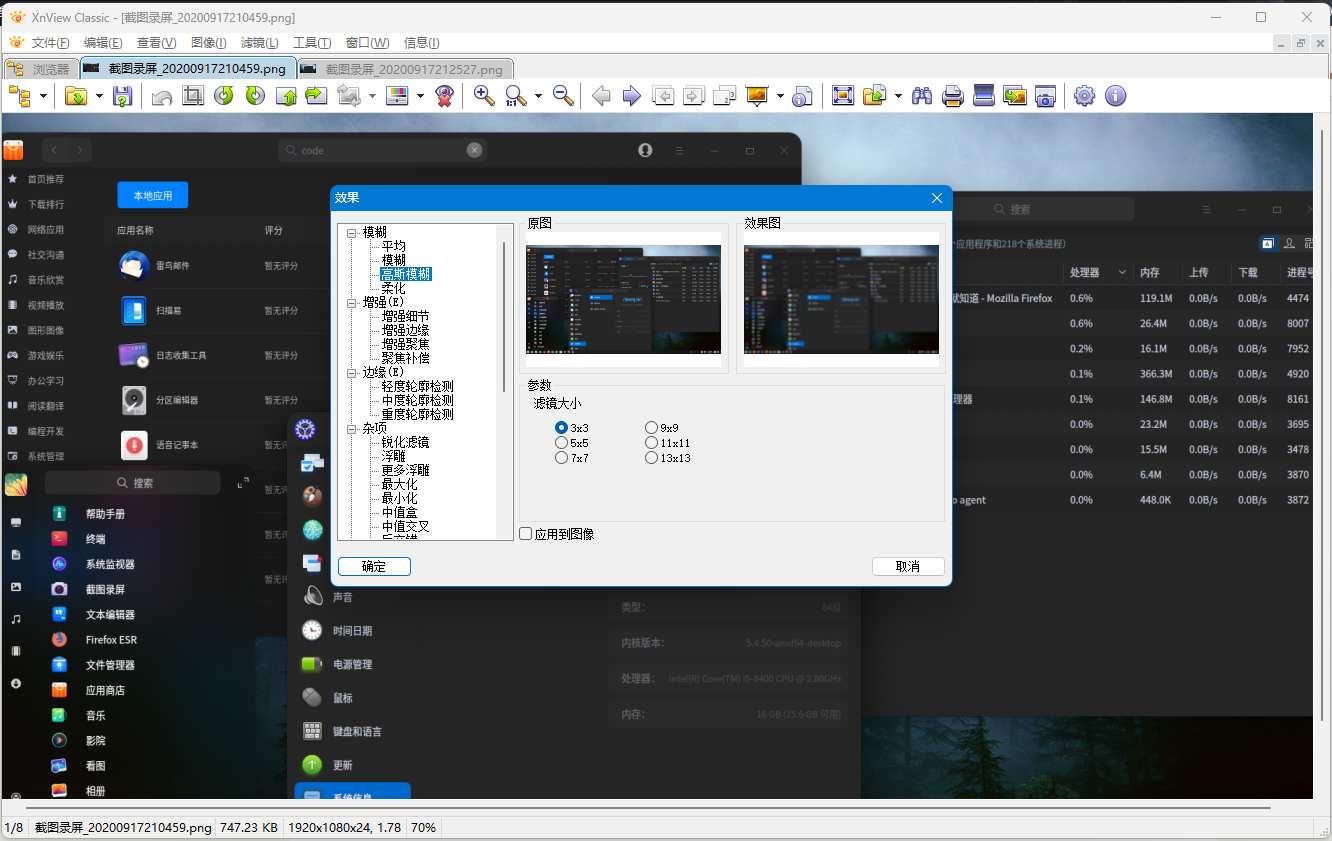Click the Zoom Out magnifier icon

(563, 96)
